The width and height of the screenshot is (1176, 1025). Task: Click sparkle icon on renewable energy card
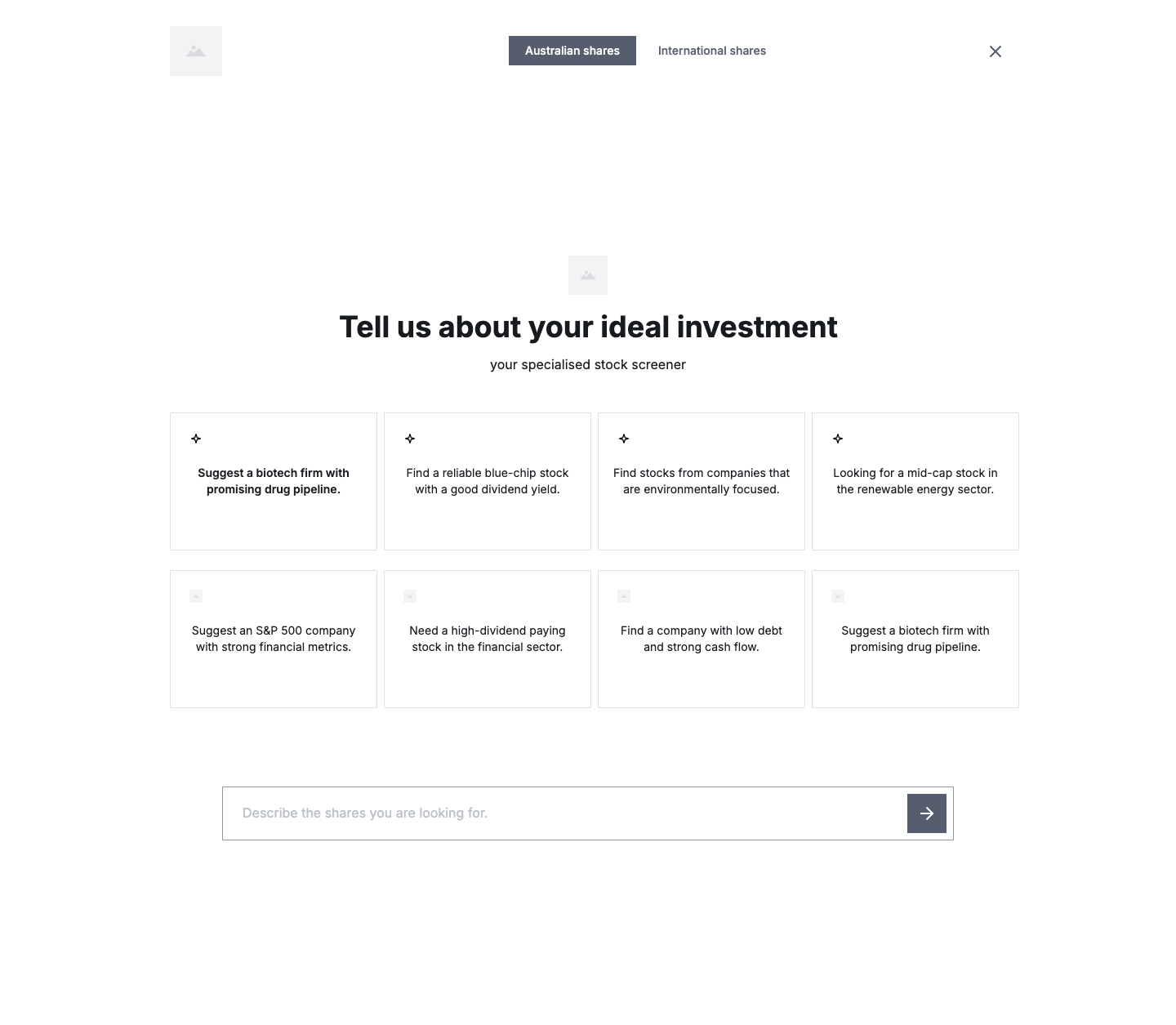(x=838, y=439)
